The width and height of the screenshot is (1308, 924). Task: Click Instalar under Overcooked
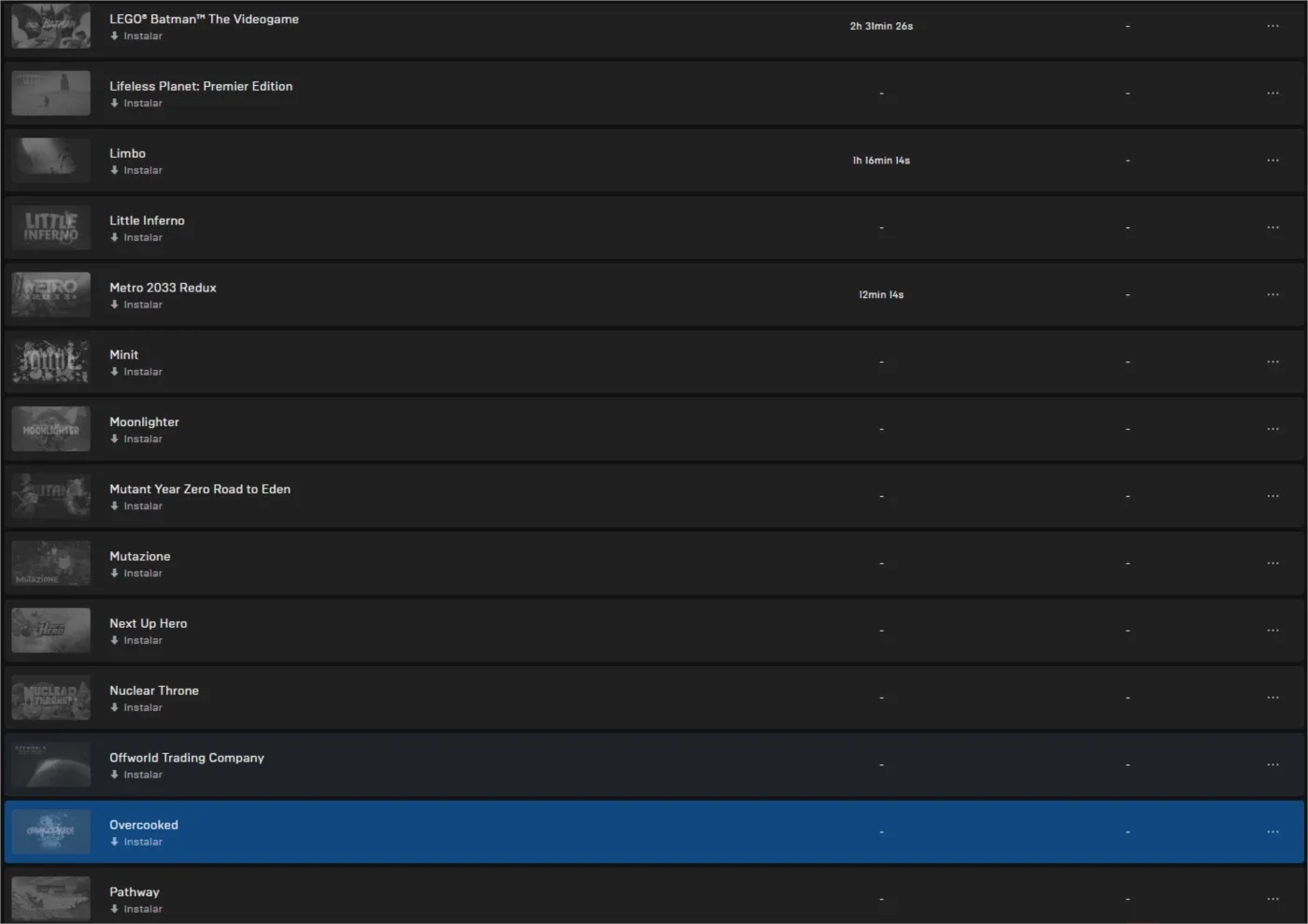point(136,843)
